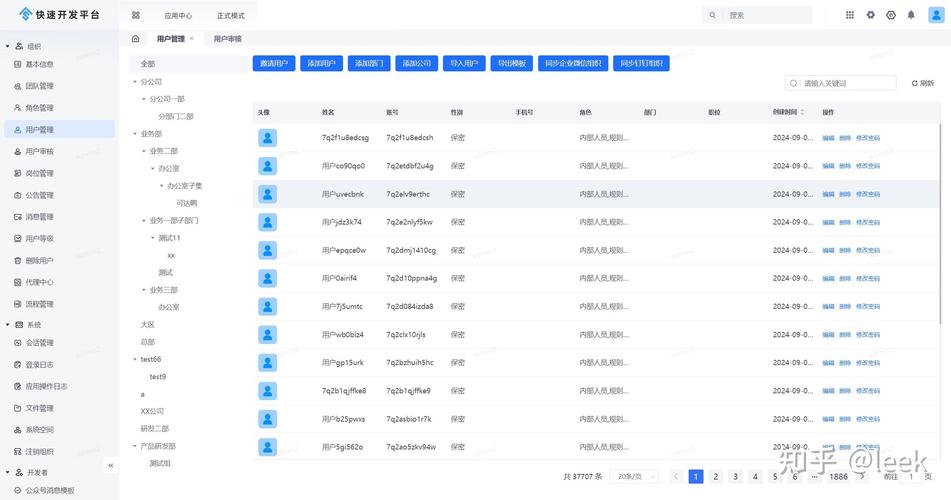Focus the 请输入关键词 search field
This screenshot has width=951, height=500.
click(x=841, y=83)
